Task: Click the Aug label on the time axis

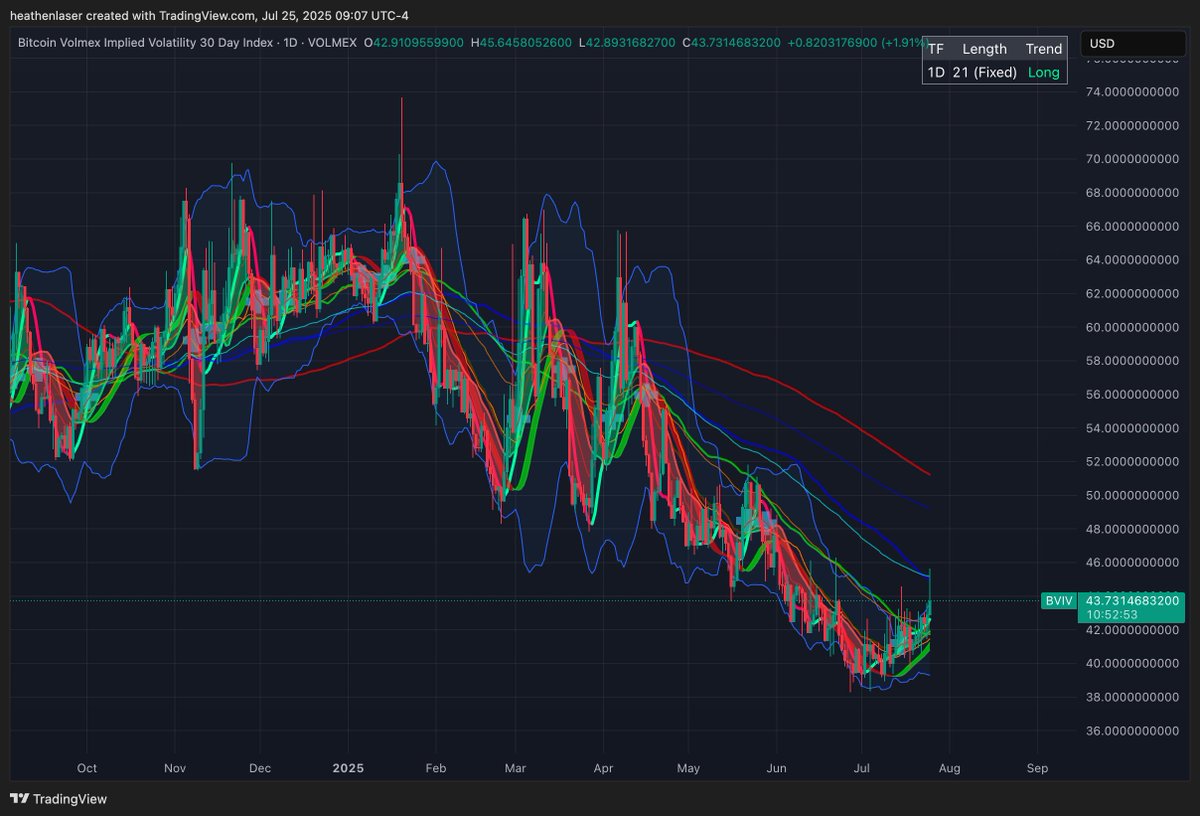Action: pos(949,768)
